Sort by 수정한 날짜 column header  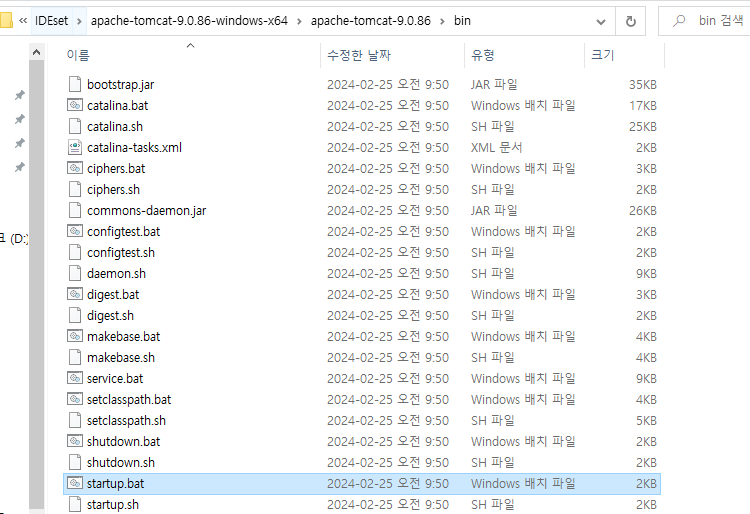359,55
